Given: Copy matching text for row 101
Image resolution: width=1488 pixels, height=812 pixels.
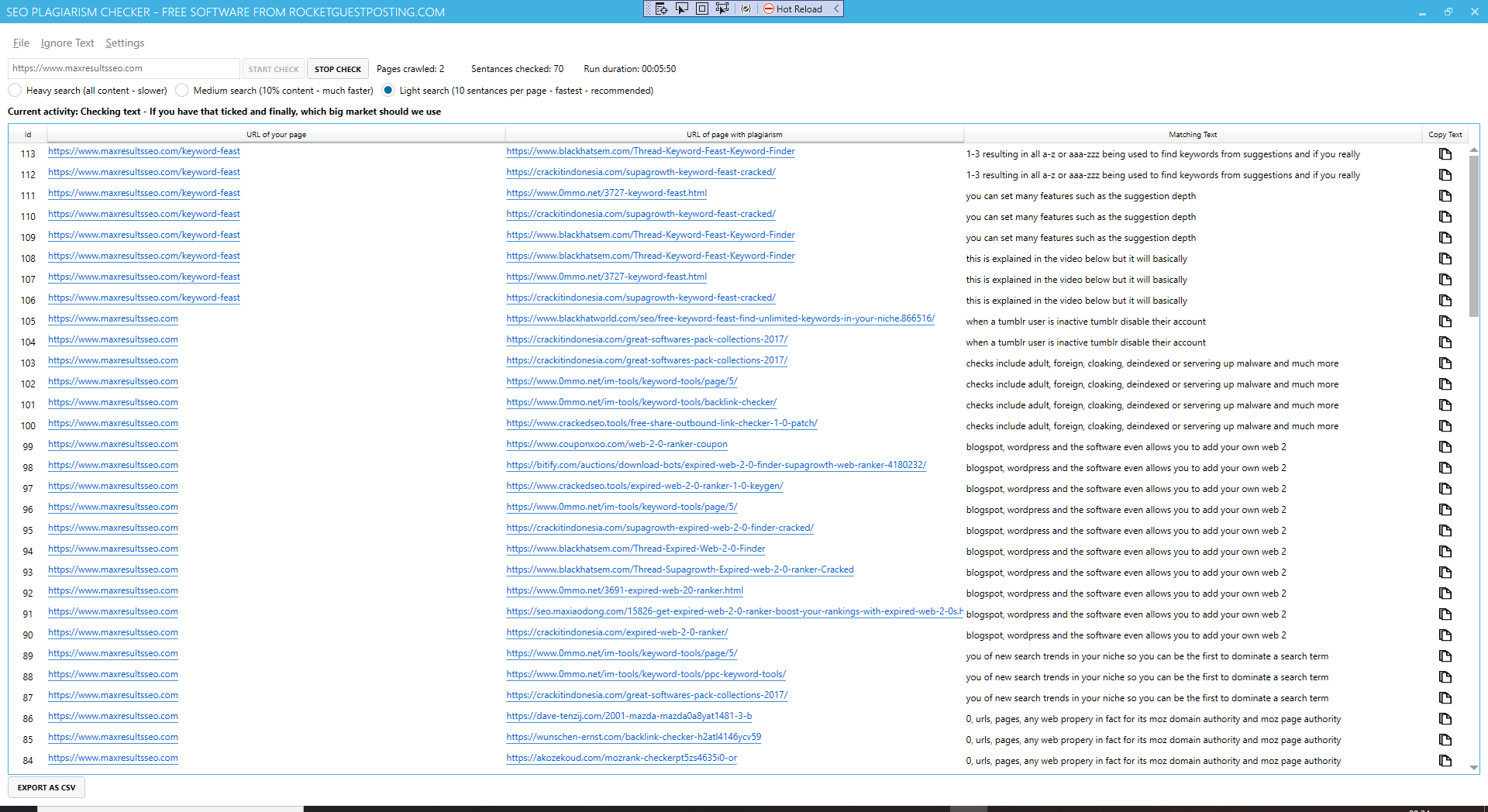Looking at the screenshot, I should pyautogui.click(x=1445, y=405).
